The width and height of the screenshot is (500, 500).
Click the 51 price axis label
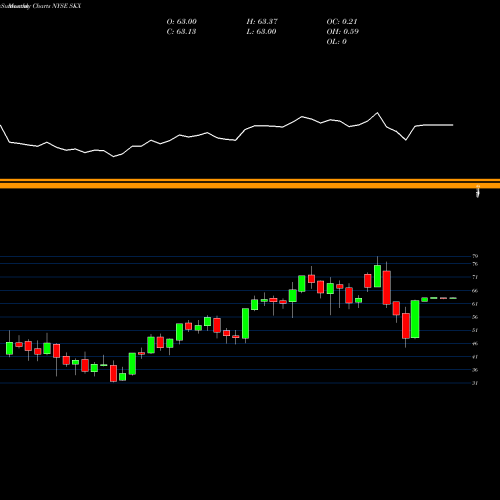tap(475, 330)
